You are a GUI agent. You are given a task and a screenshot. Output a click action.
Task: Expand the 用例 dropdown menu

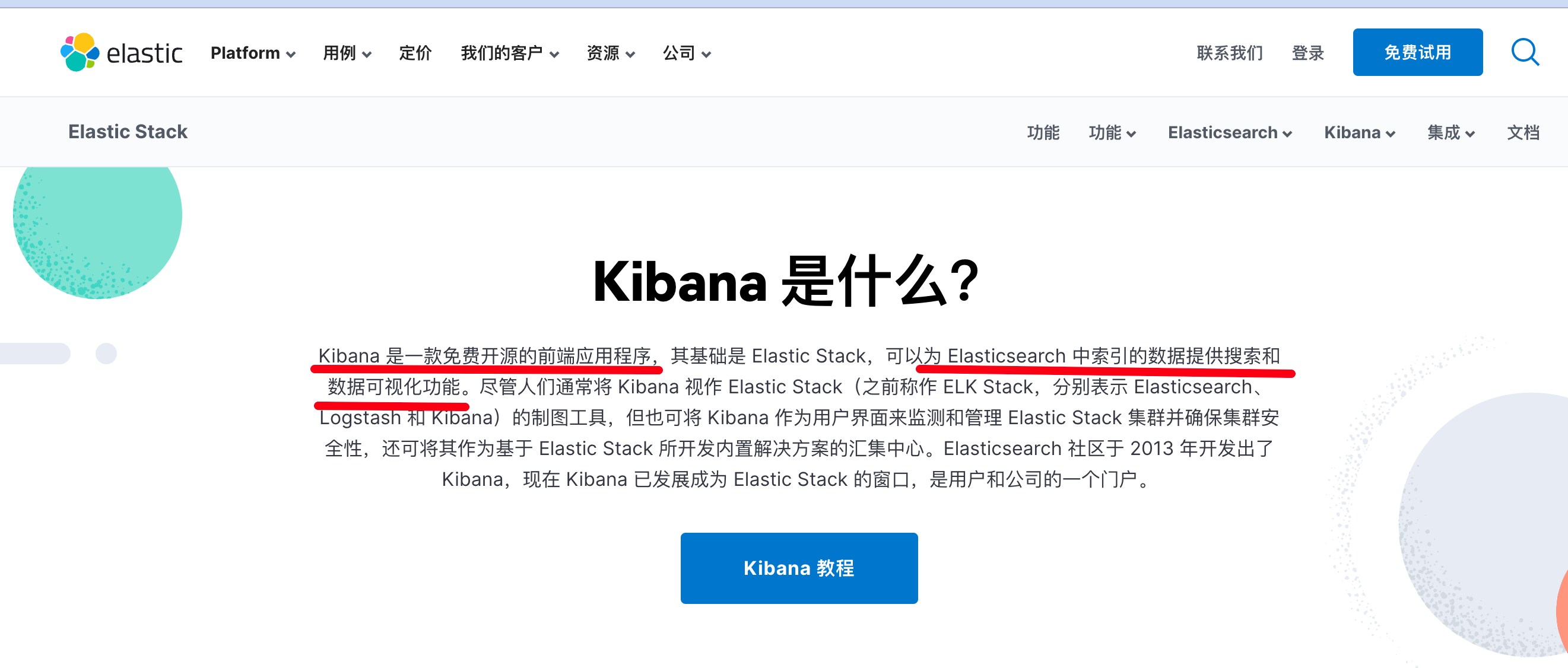347,53
